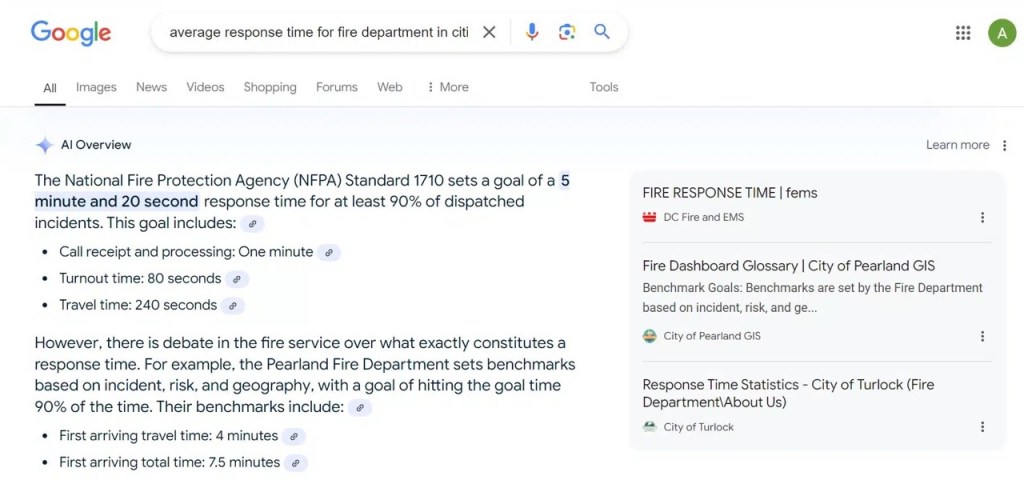This screenshot has width=1024, height=480.
Task: Clear the search box text
Action: tap(489, 32)
